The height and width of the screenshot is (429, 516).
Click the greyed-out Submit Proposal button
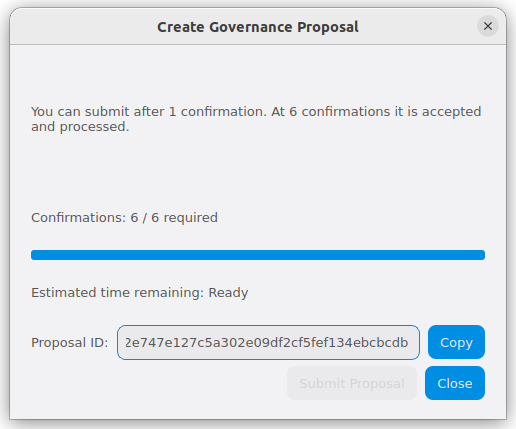click(352, 383)
